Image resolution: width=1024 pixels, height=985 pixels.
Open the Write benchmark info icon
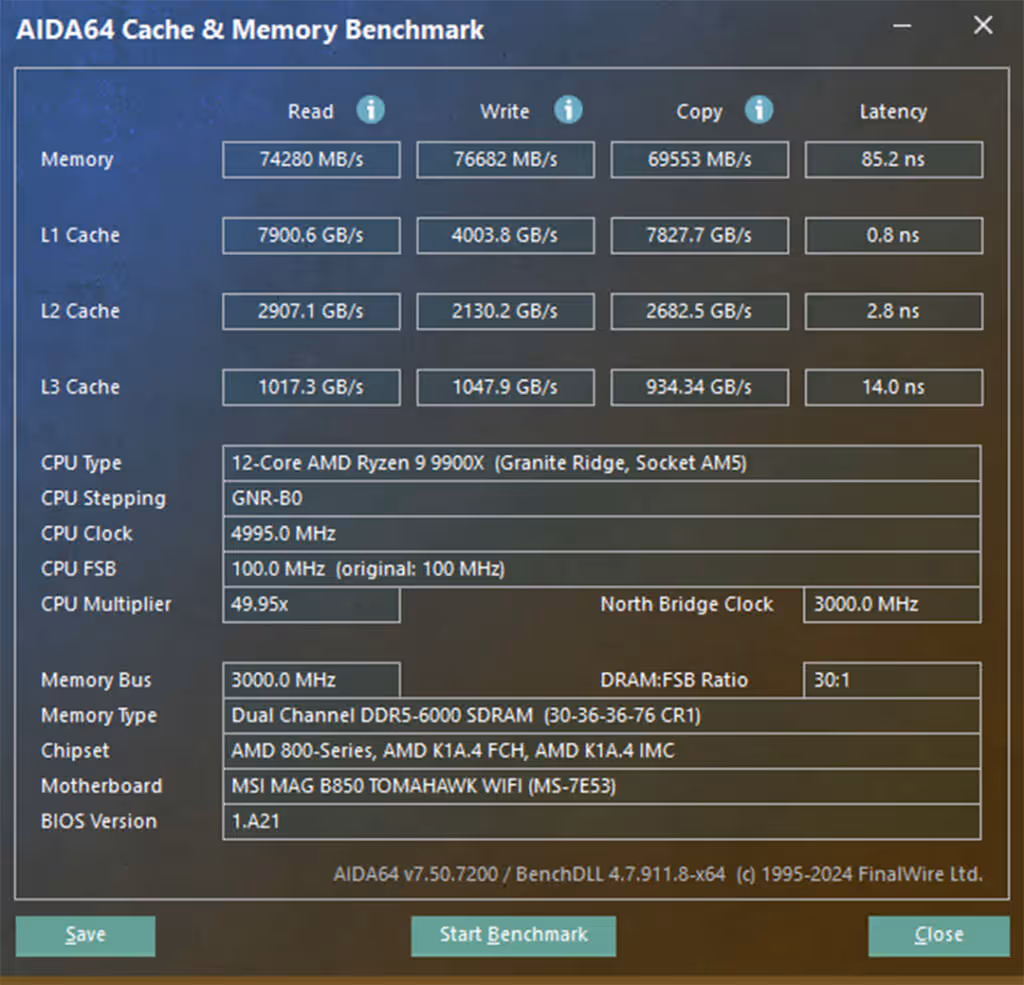[x=569, y=111]
